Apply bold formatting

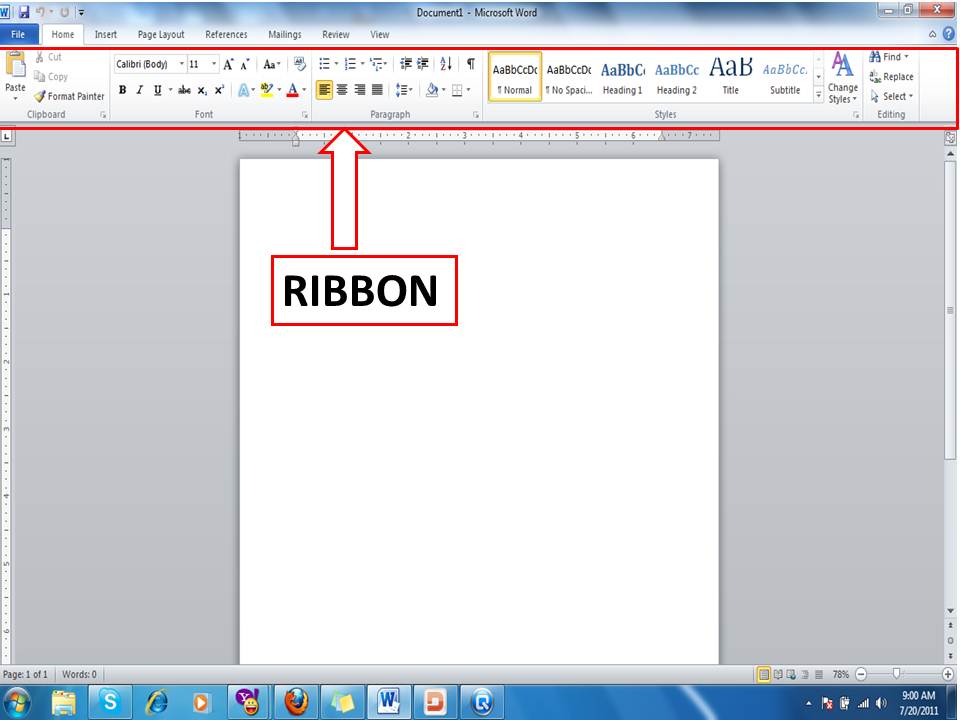tap(122, 89)
